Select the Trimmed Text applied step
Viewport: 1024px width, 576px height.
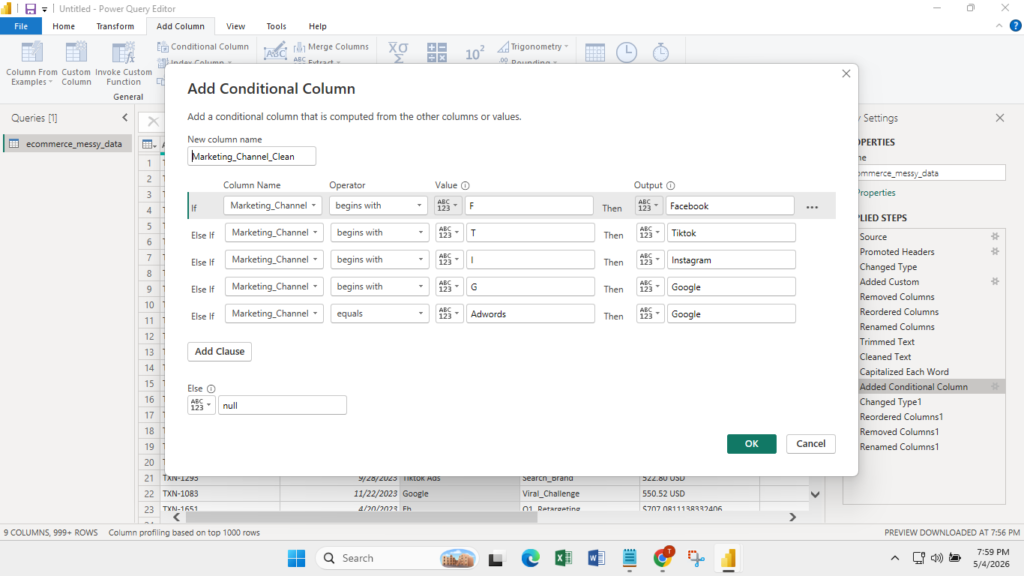pos(887,342)
